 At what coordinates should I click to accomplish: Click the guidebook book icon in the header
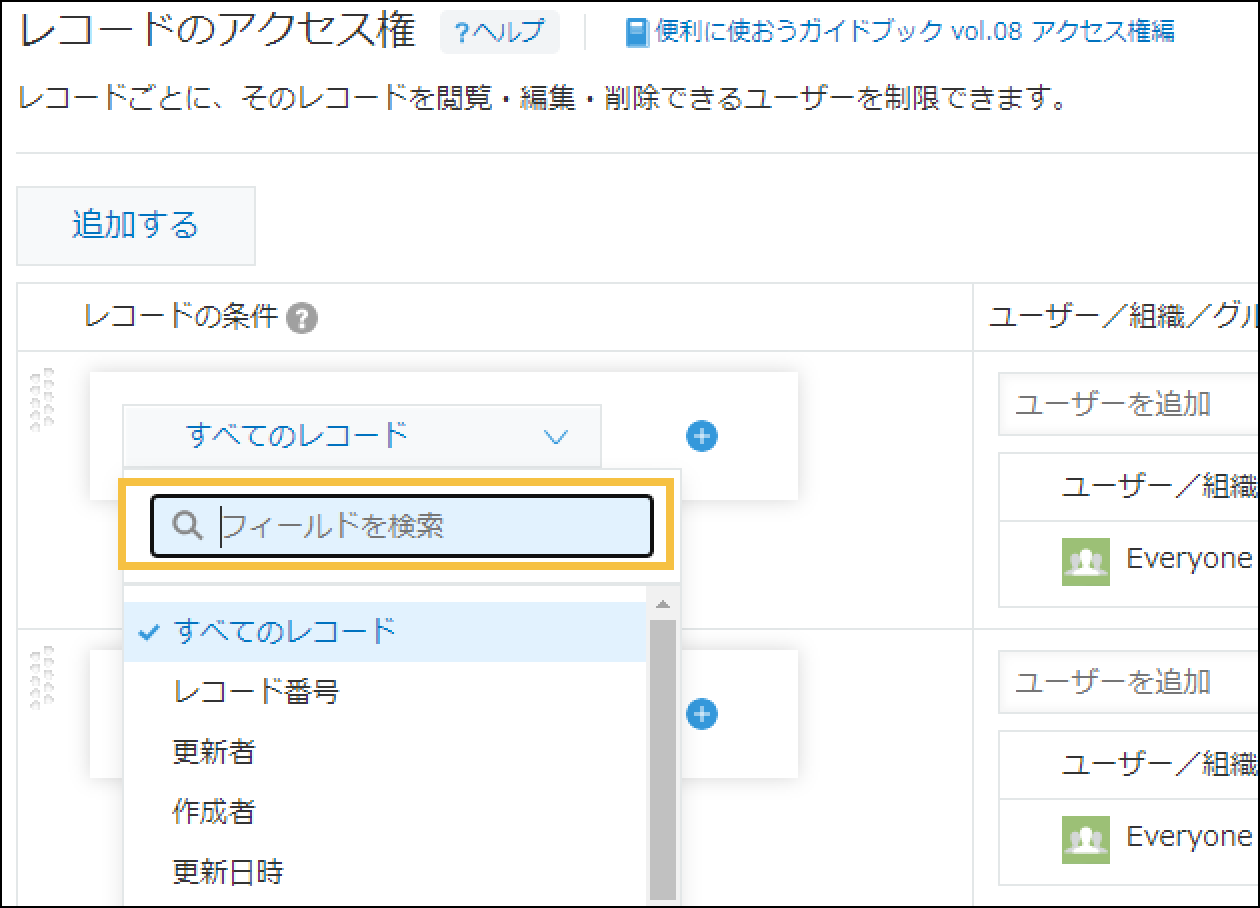click(638, 30)
